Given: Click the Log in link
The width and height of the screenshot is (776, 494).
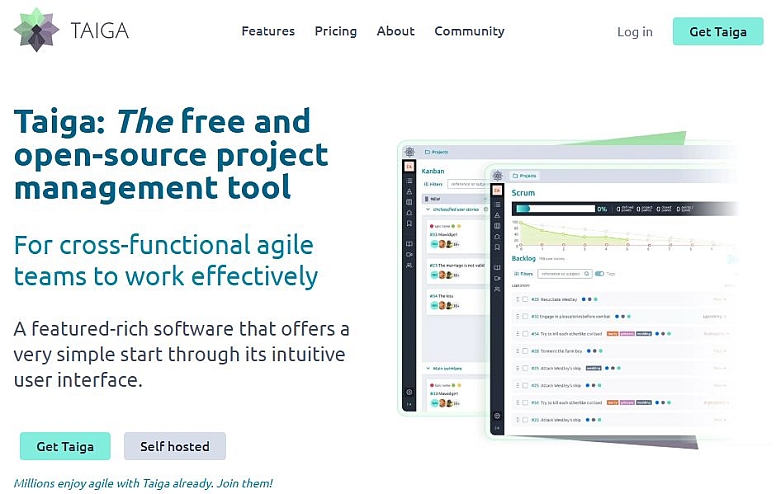Looking at the screenshot, I should tap(634, 32).
